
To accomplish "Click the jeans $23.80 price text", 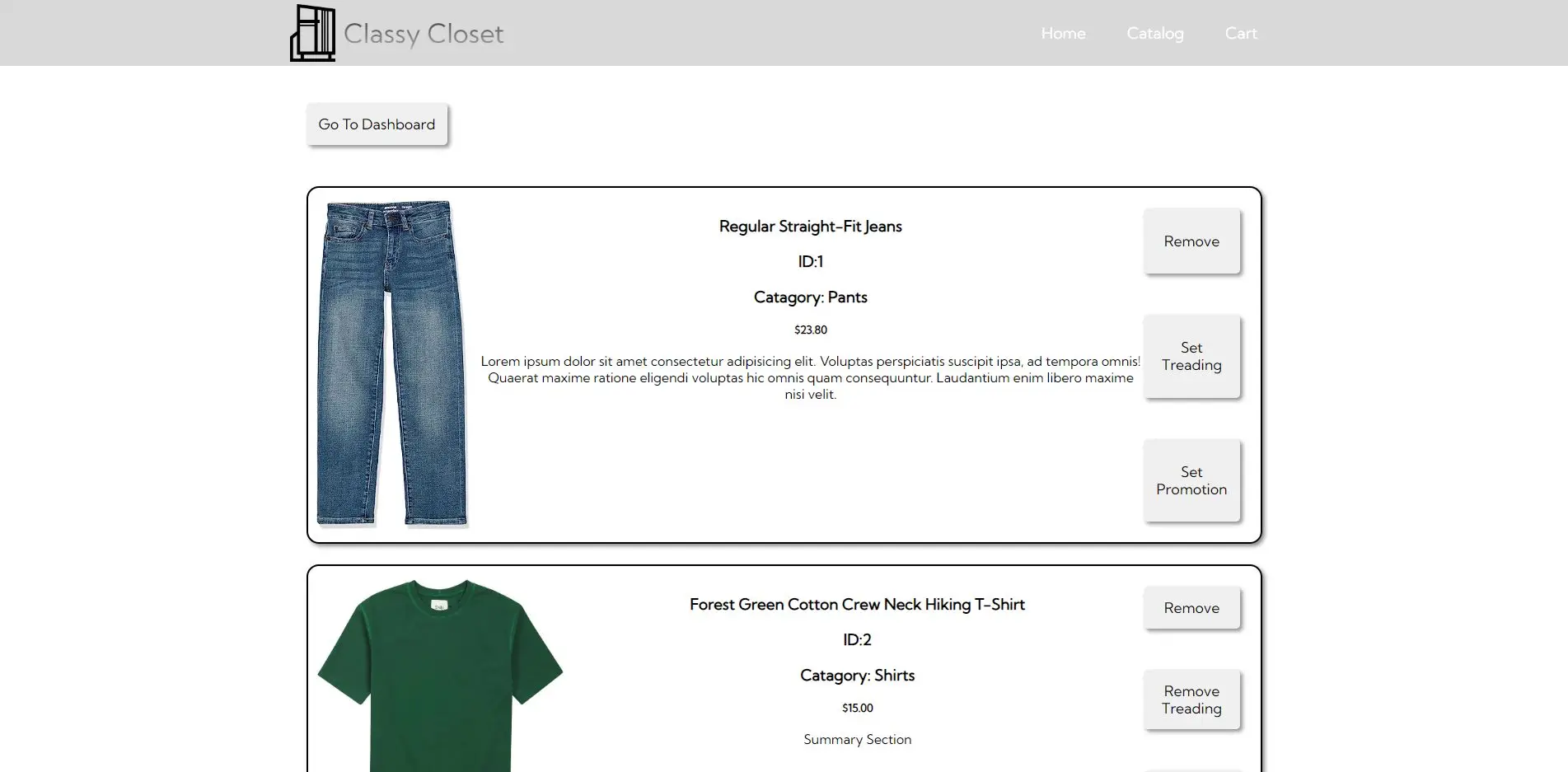I will pyautogui.click(x=811, y=330).
